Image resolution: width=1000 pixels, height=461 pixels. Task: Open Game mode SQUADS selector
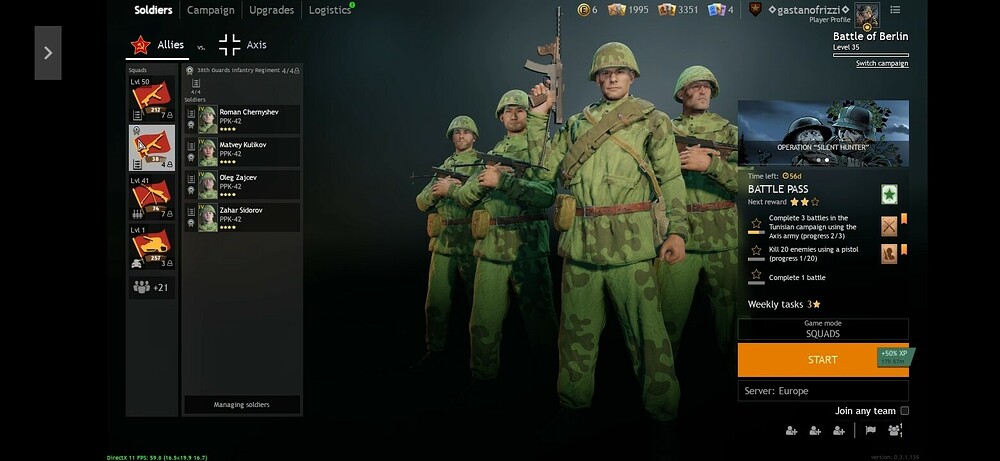[823, 329]
